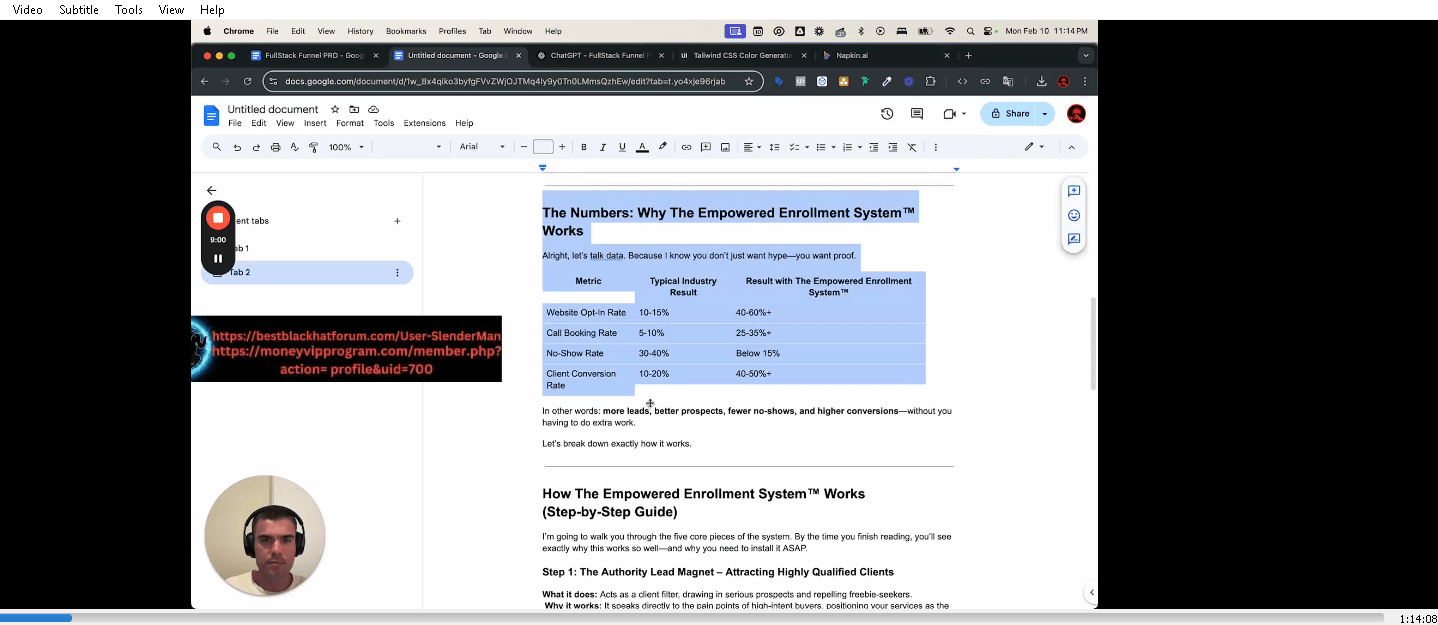
Task: Click the Print icon in the toolbar
Action: tap(275, 147)
